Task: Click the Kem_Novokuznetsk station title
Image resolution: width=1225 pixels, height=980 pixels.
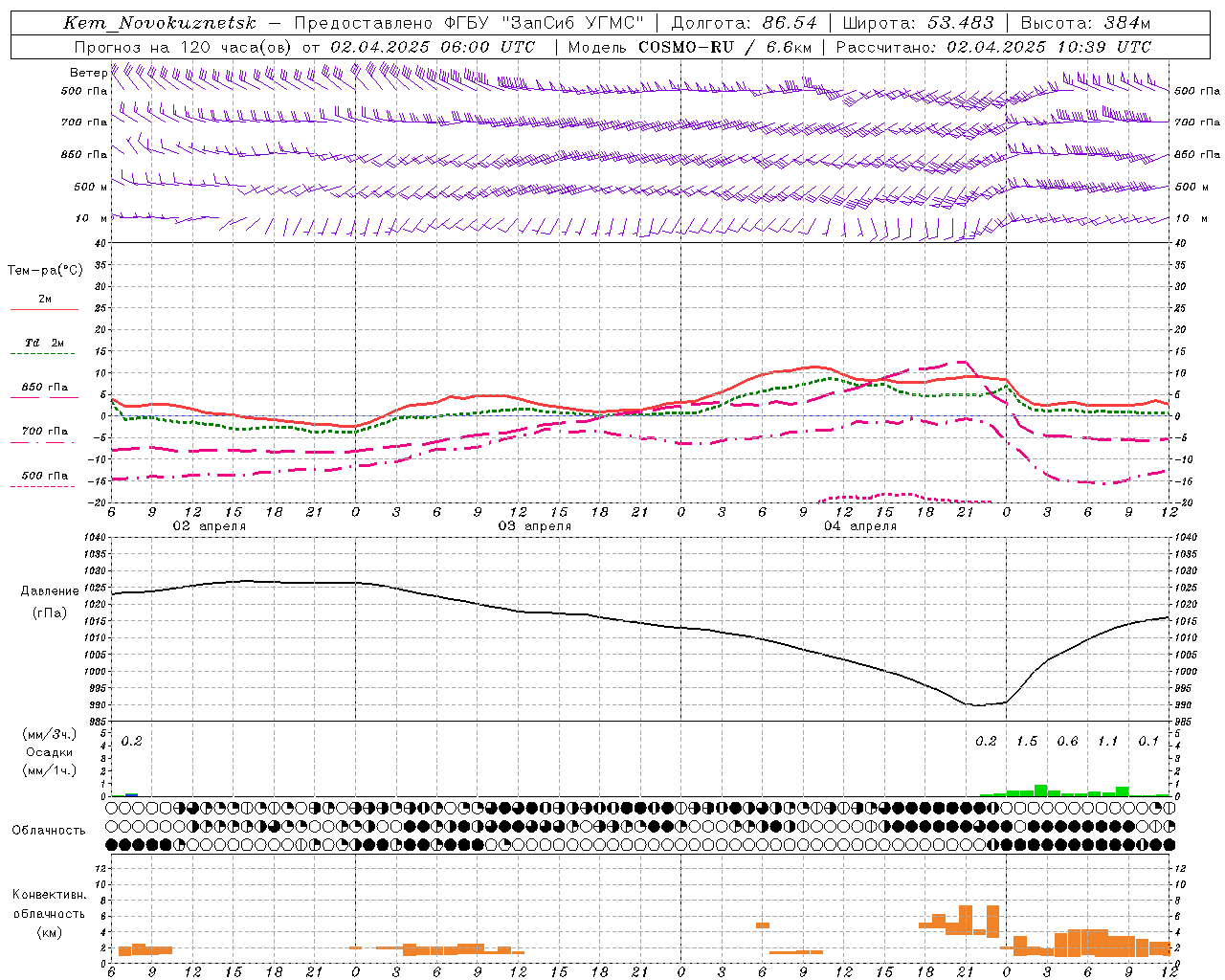Action: [160, 23]
